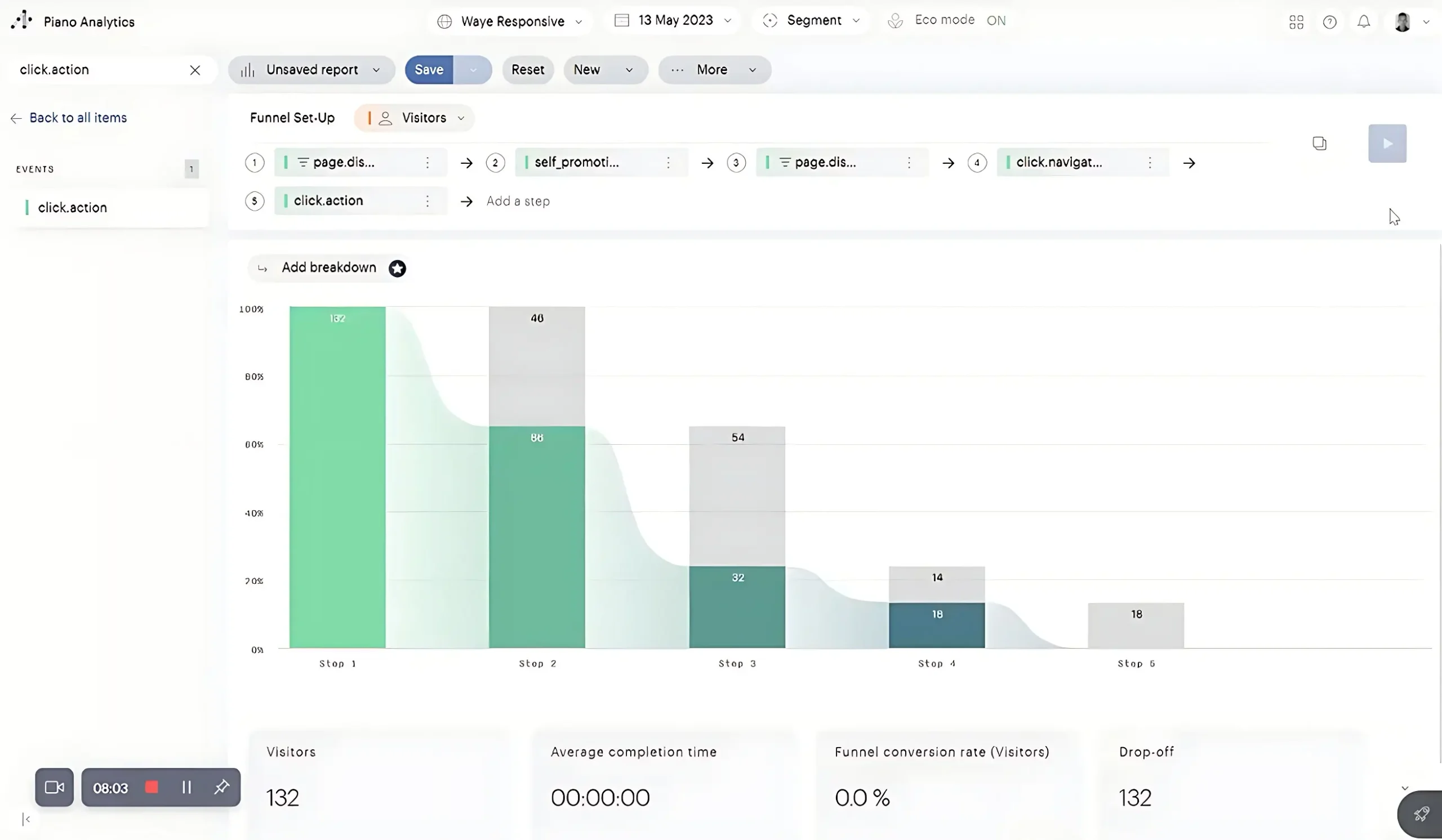Click the notifications bell icon
The image size is (1442, 840).
click(1364, 22)
